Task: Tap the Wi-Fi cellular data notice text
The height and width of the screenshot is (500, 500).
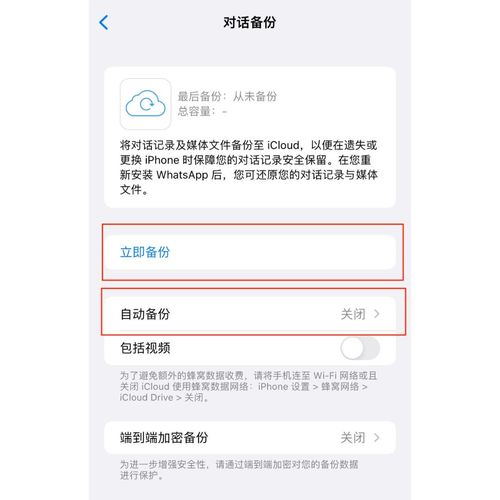Action: (x=248, y=387)
